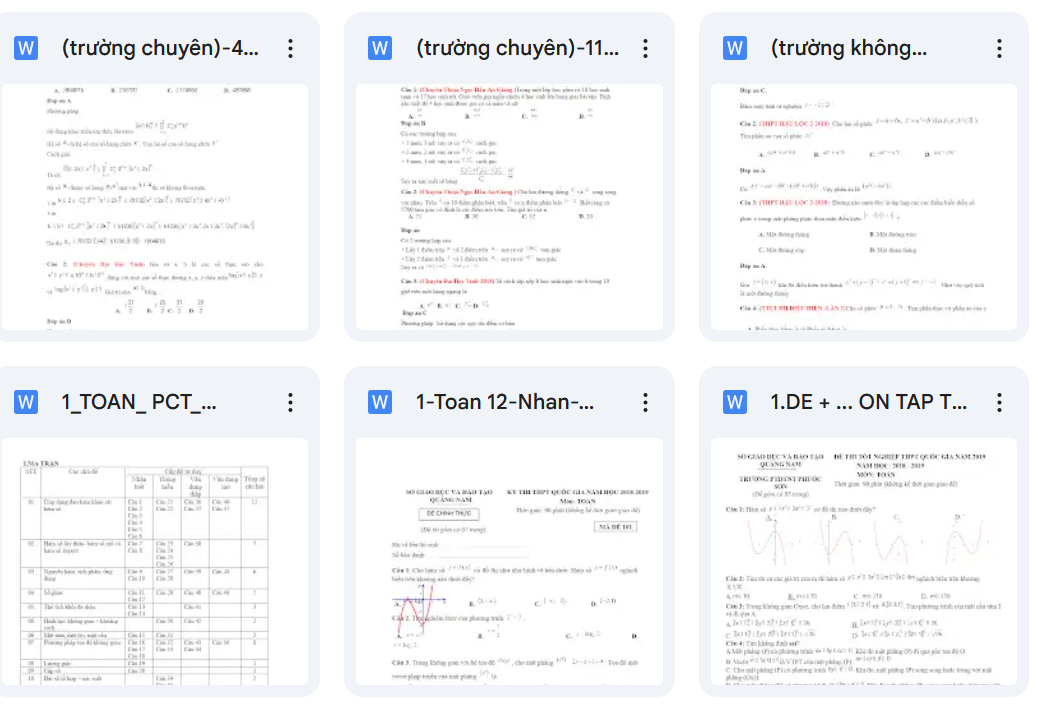Click the "(trường không..." document preview
Screen dimensions: 1037x712
pyautogui.click(x=863, y=207)
